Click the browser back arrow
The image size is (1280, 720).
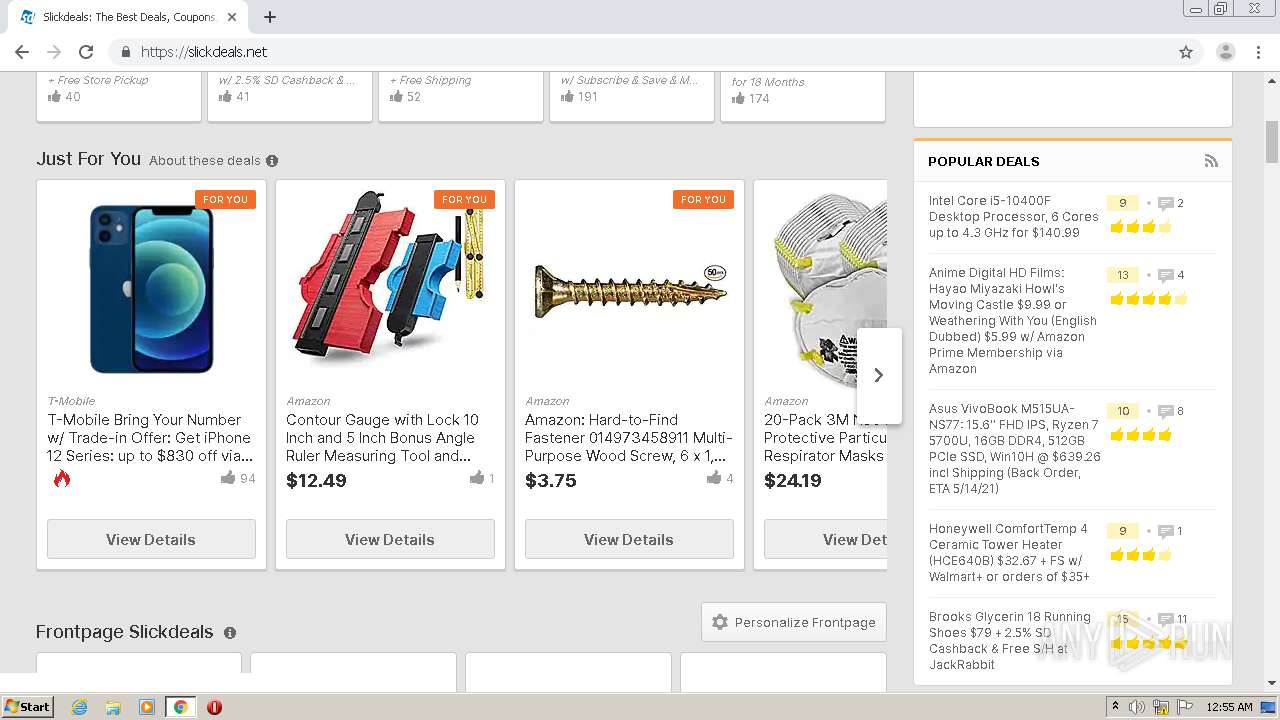pos(22,52)
